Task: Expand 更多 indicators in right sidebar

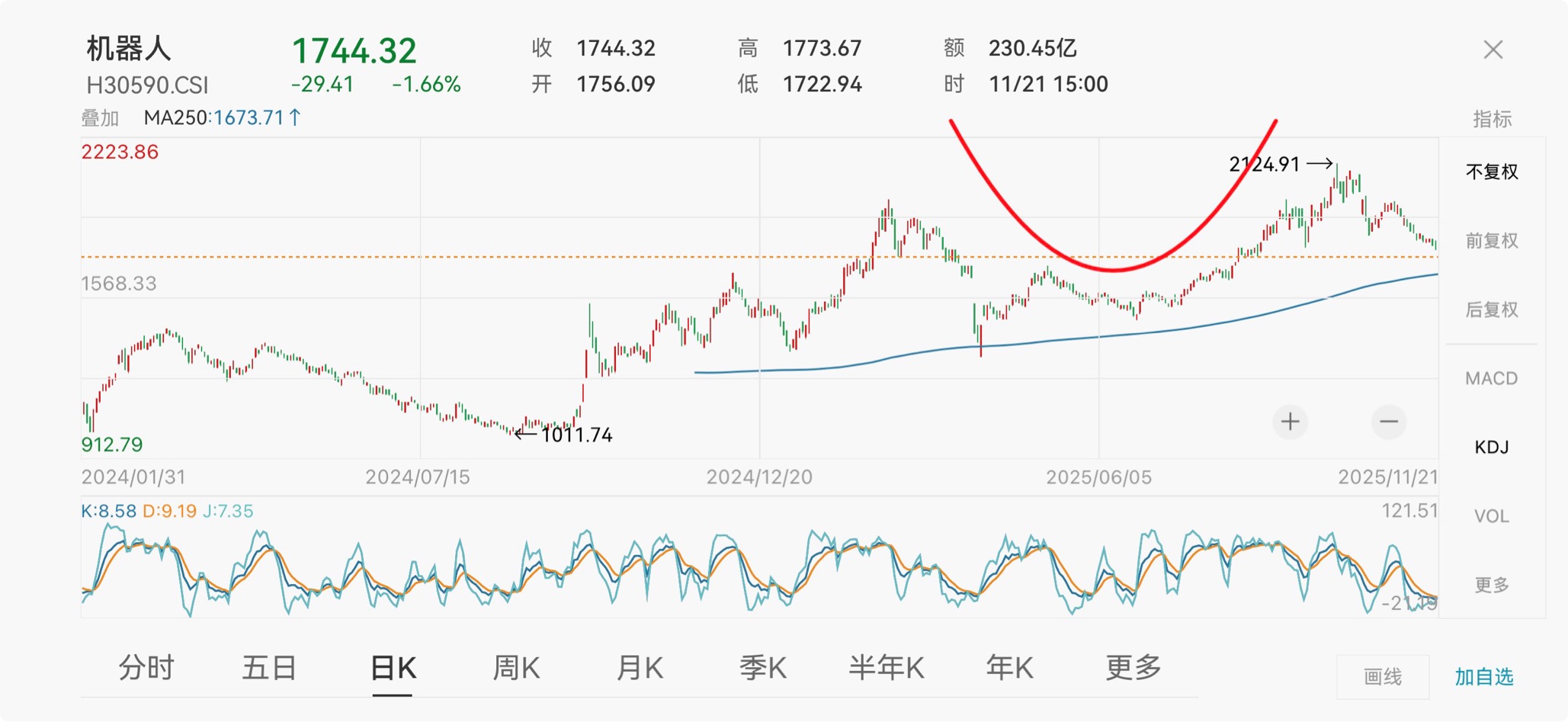Action: coord(1492,585)
